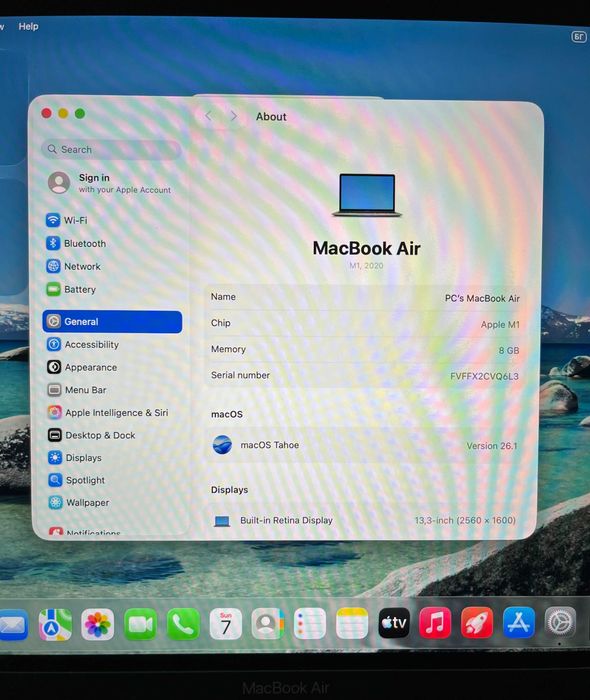Open the Help menu
The height and width of the screenshot is (700, 590).
[28, 26]
